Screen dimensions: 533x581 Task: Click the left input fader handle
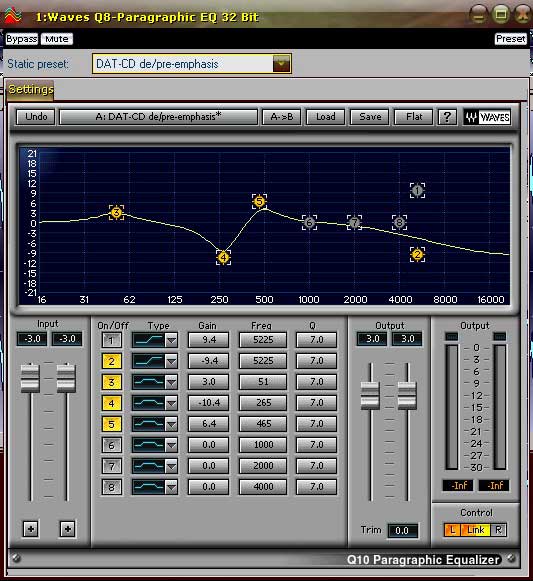point(30,378)
